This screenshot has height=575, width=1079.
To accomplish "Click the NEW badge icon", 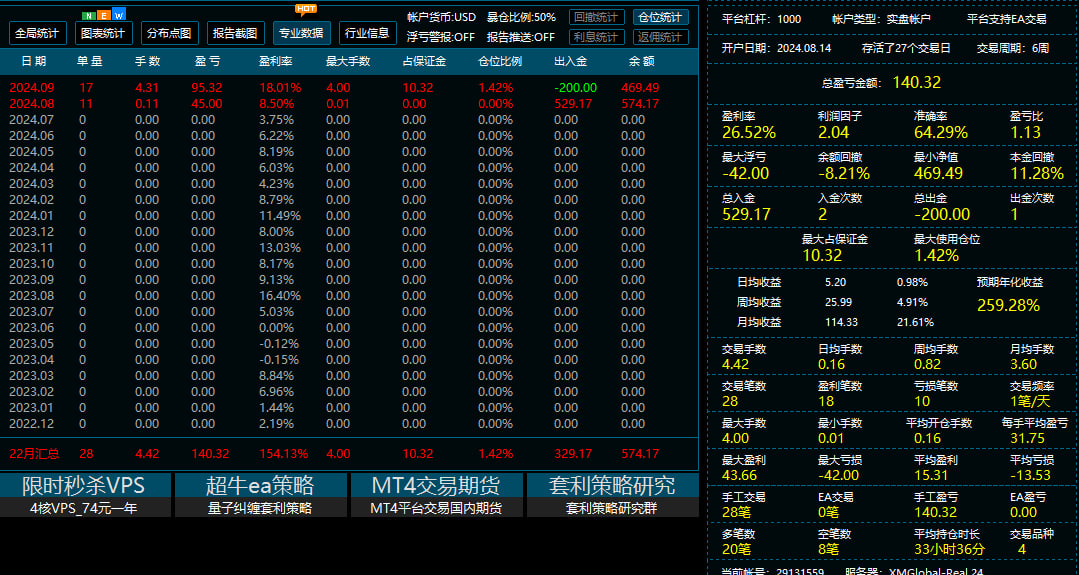I will tap(104, 15).
